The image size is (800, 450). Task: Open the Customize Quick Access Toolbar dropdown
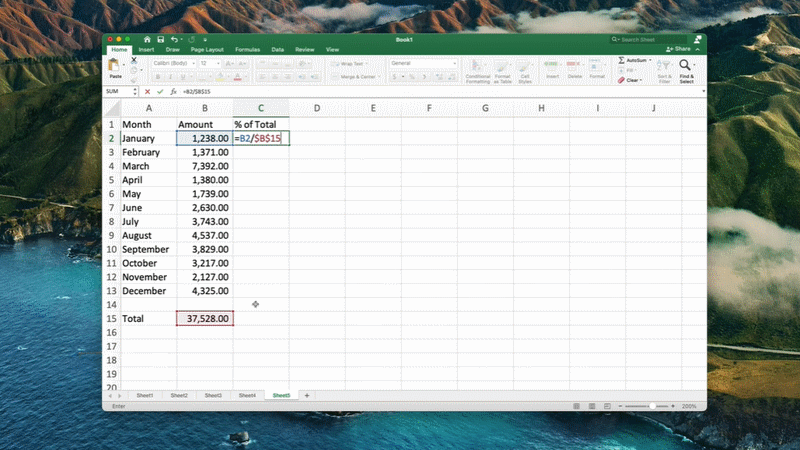coord(205,39)
